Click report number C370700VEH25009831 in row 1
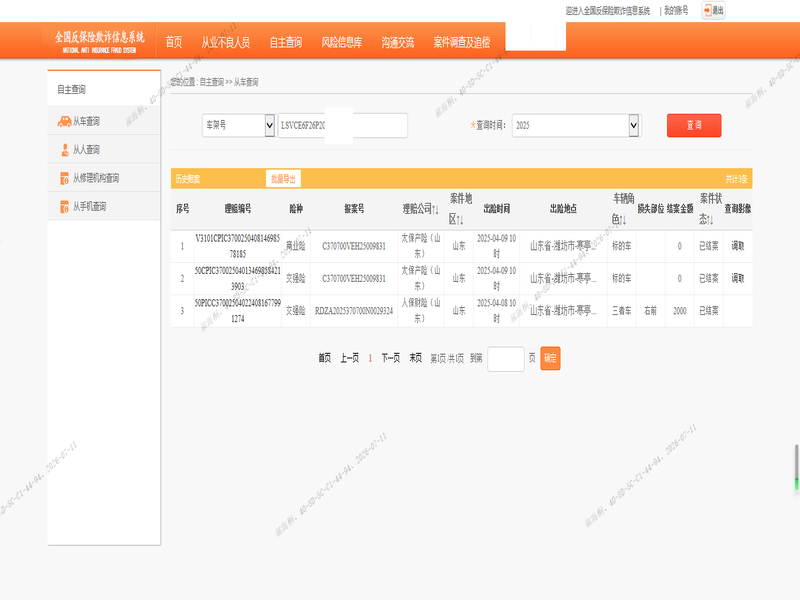The height and width of the screenshot is (600, 800). pos(354,246)
